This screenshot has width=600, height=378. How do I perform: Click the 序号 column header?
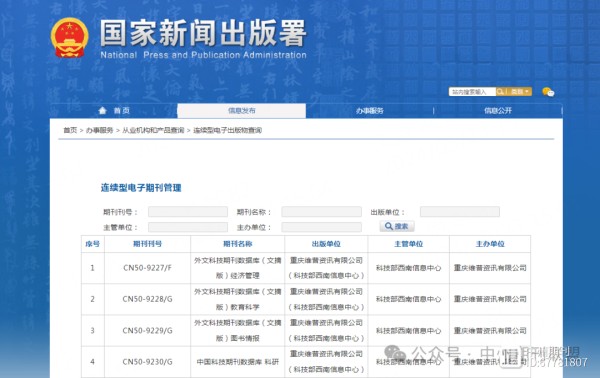point(93,244)
